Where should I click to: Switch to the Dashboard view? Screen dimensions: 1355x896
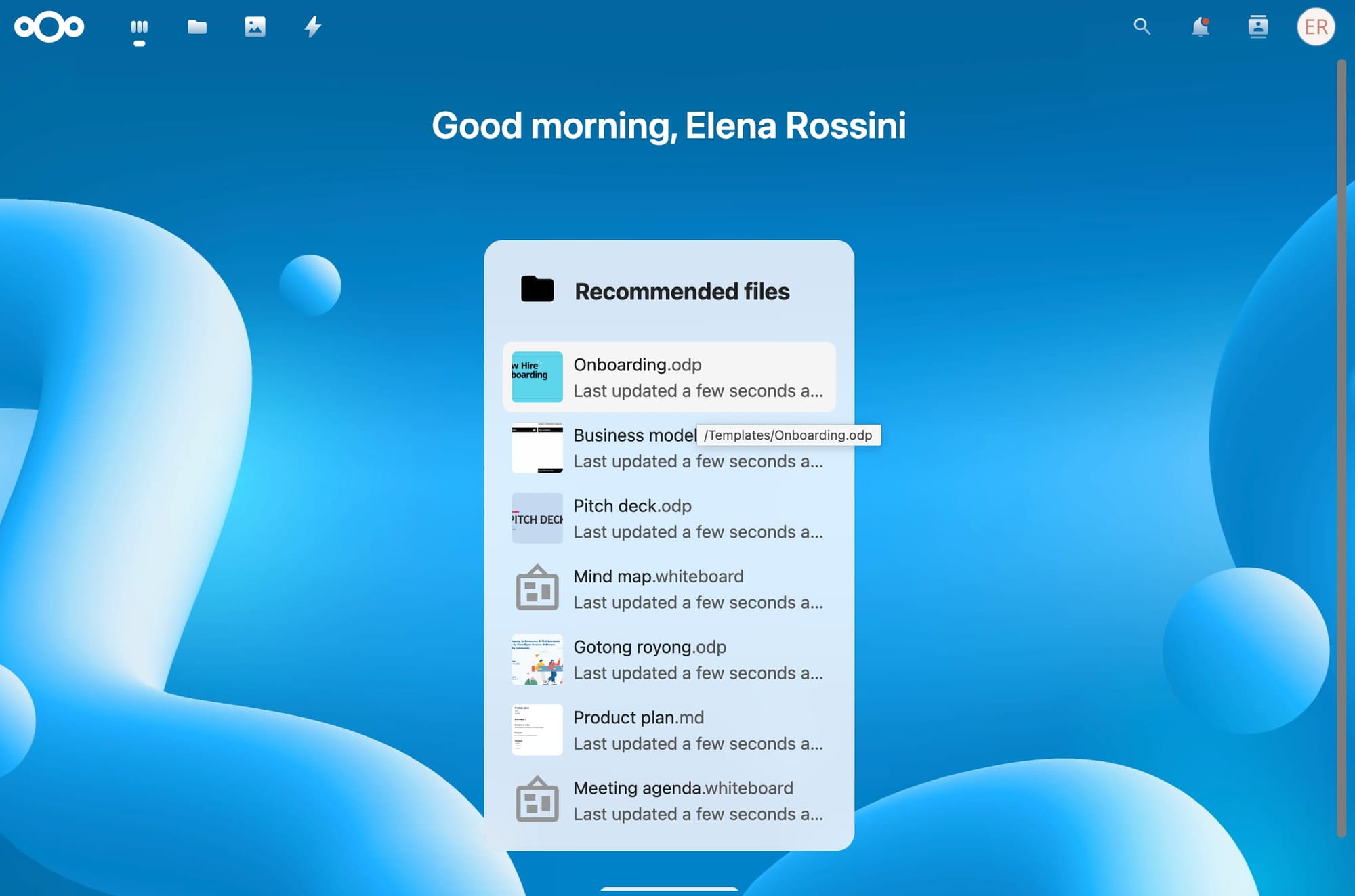(x=140, y=27)
